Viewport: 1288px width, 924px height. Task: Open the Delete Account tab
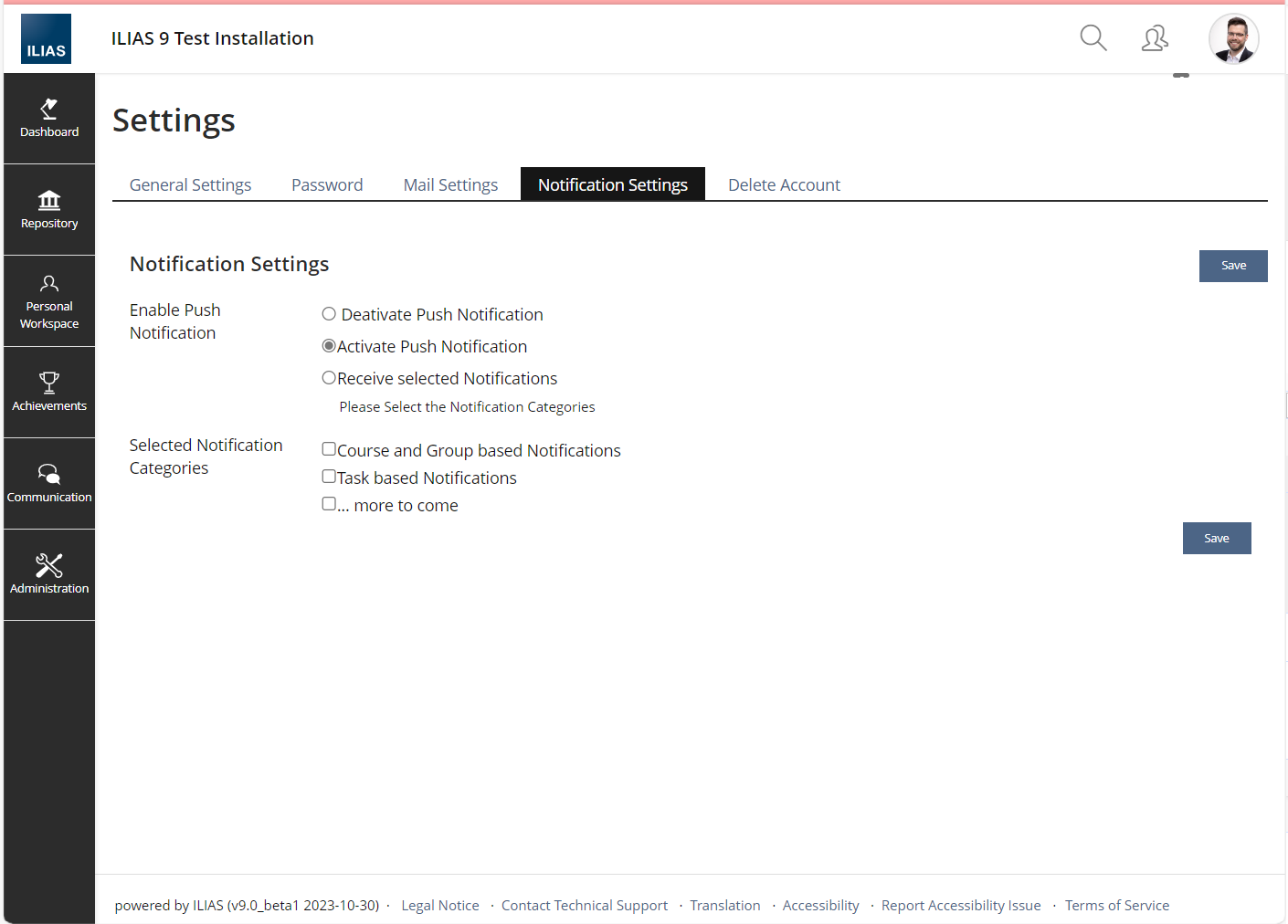pos(784,185)
